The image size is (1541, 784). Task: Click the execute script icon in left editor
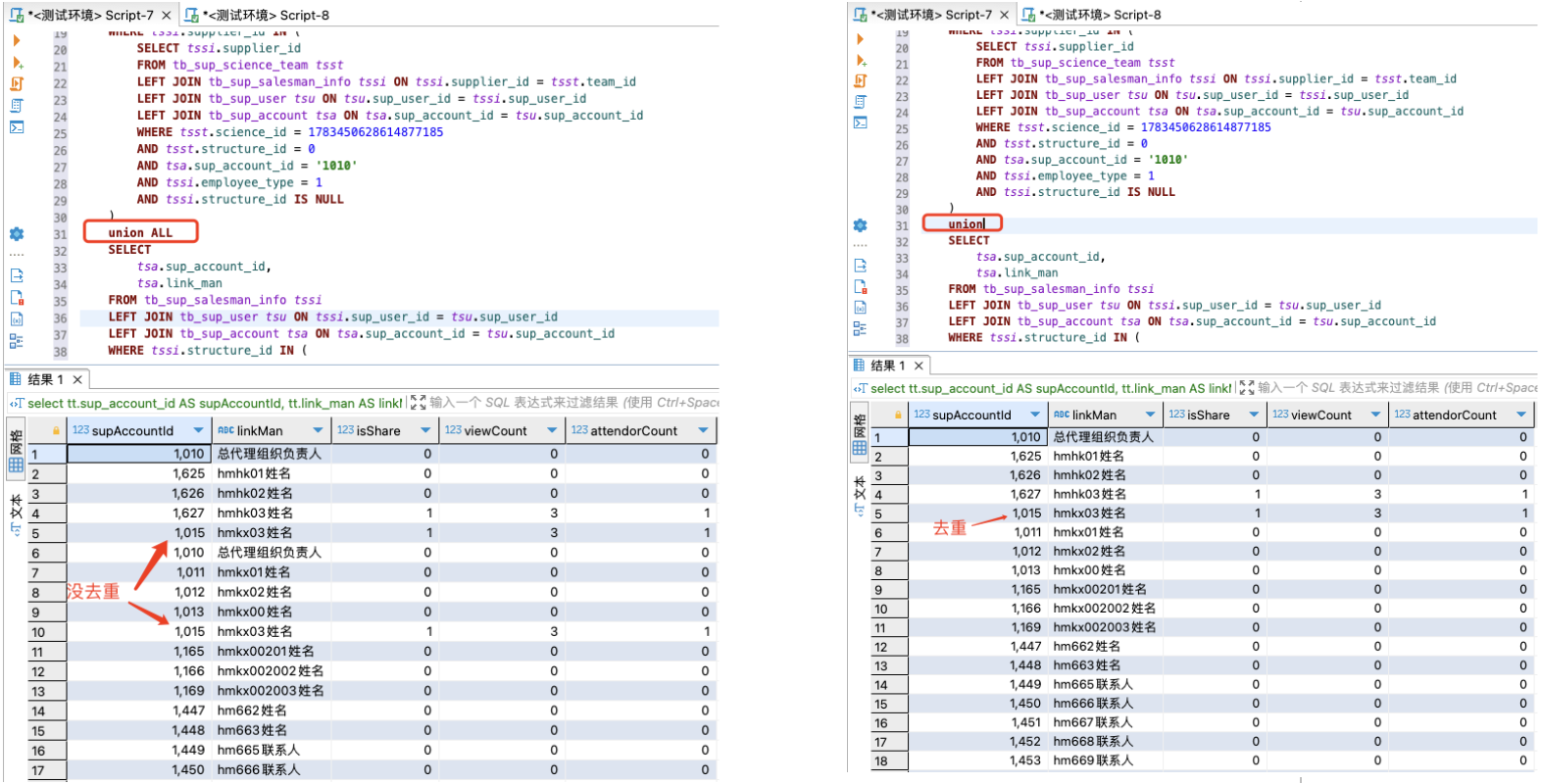pyautogui.click(x=17, y=83)
